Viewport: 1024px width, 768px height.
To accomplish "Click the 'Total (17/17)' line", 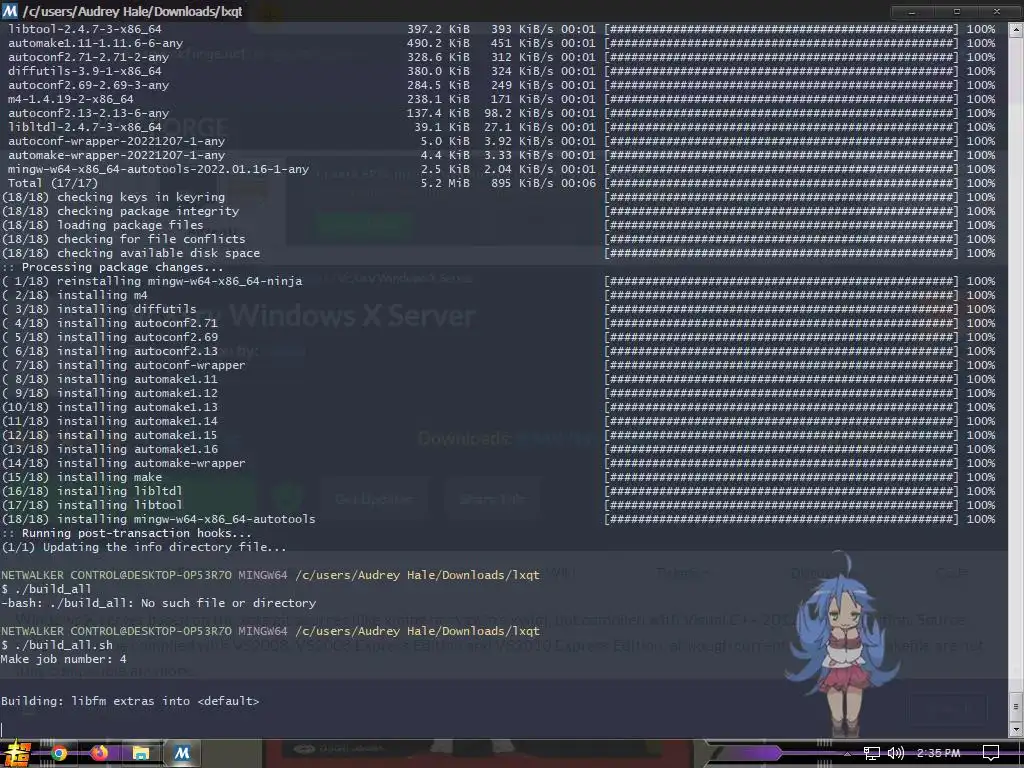I will pyautogui.click(x=53, y=184).
